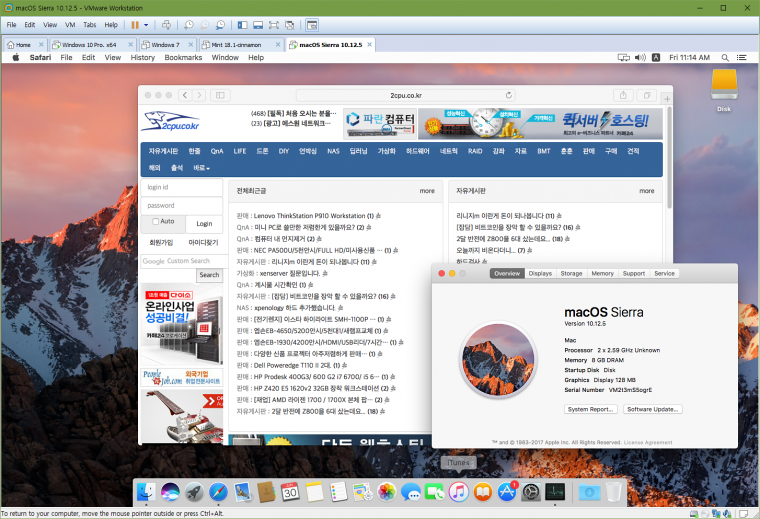The height and width of the screenshot is (519, 760).
Task: Enter VMware full screen mode icon
Action: [x=274, y=25]
